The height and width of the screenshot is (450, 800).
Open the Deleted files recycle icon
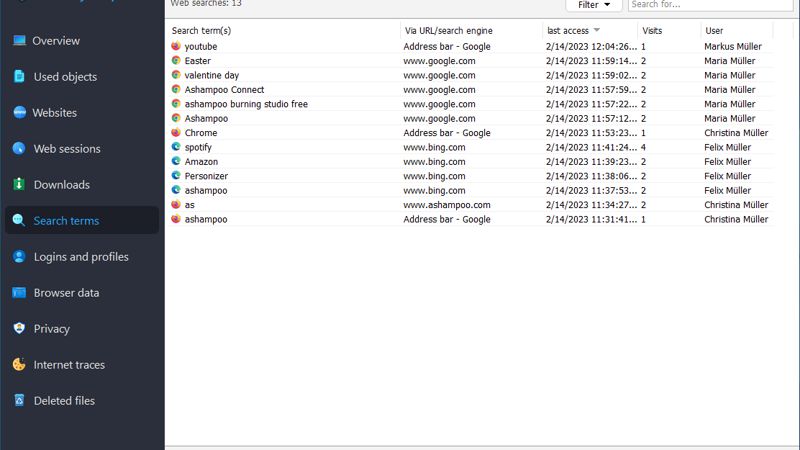(x=19, y=401)
